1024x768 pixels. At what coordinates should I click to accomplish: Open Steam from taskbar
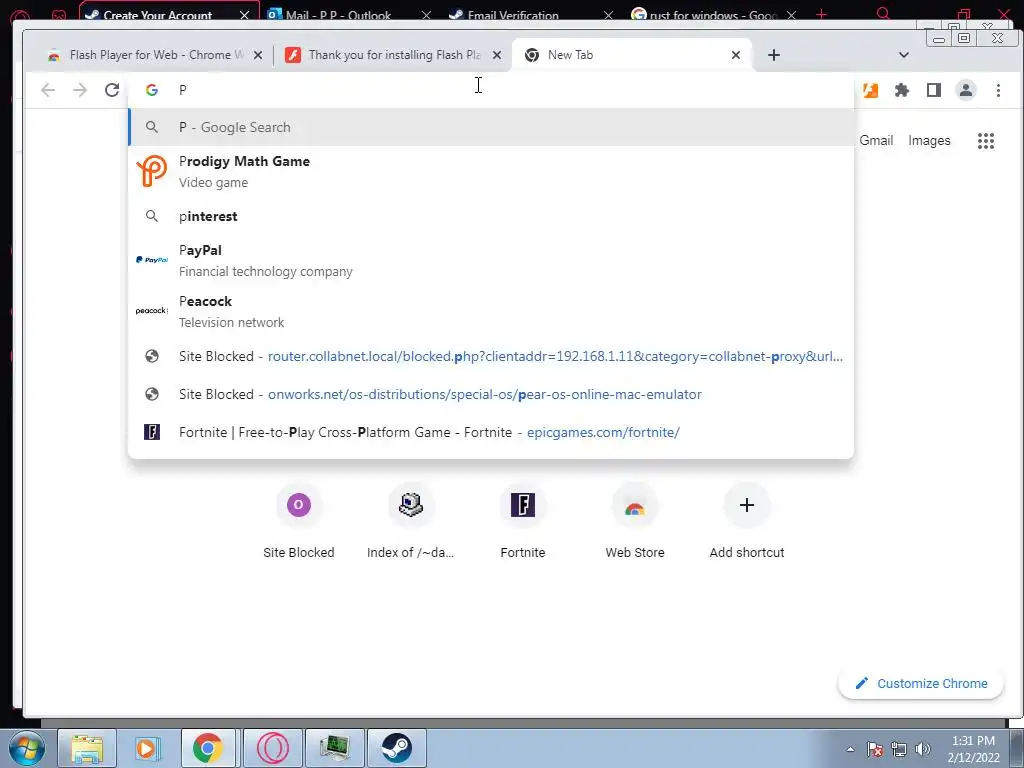(x=396, y=748)
